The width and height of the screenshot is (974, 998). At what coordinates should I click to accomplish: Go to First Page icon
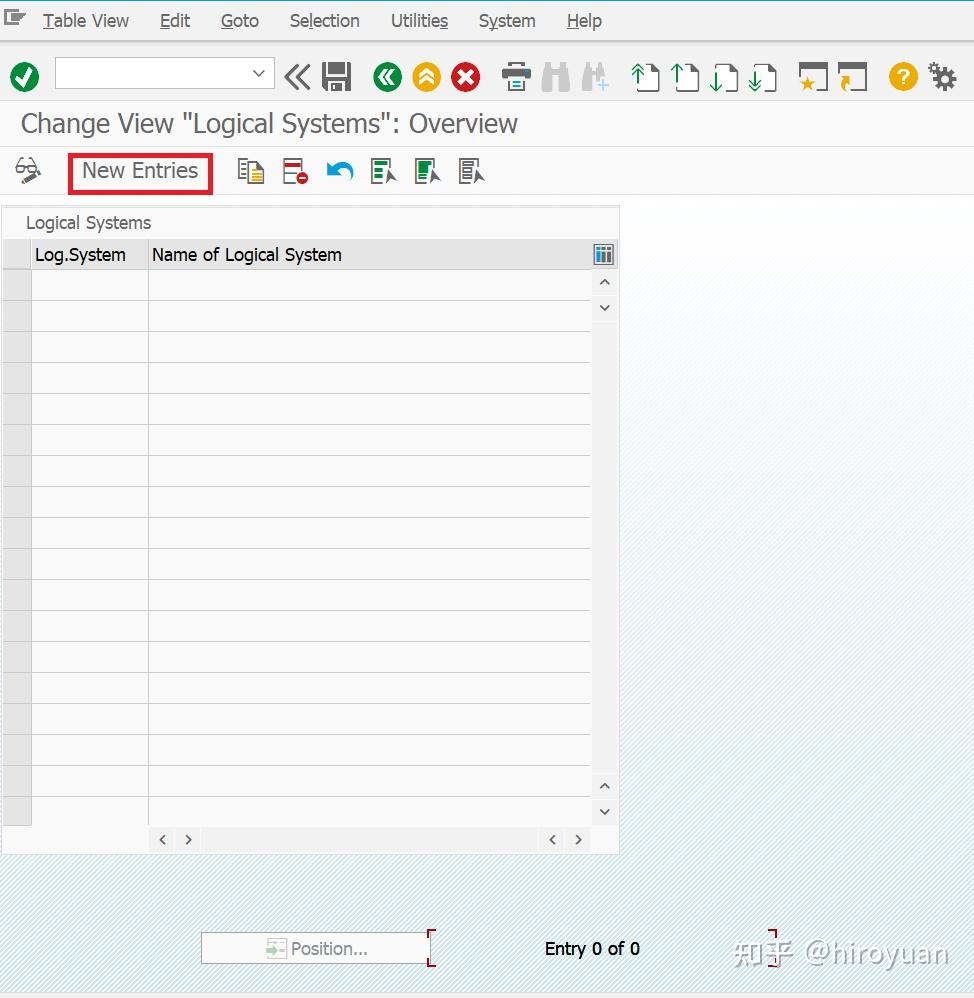[x=645, y=77]
